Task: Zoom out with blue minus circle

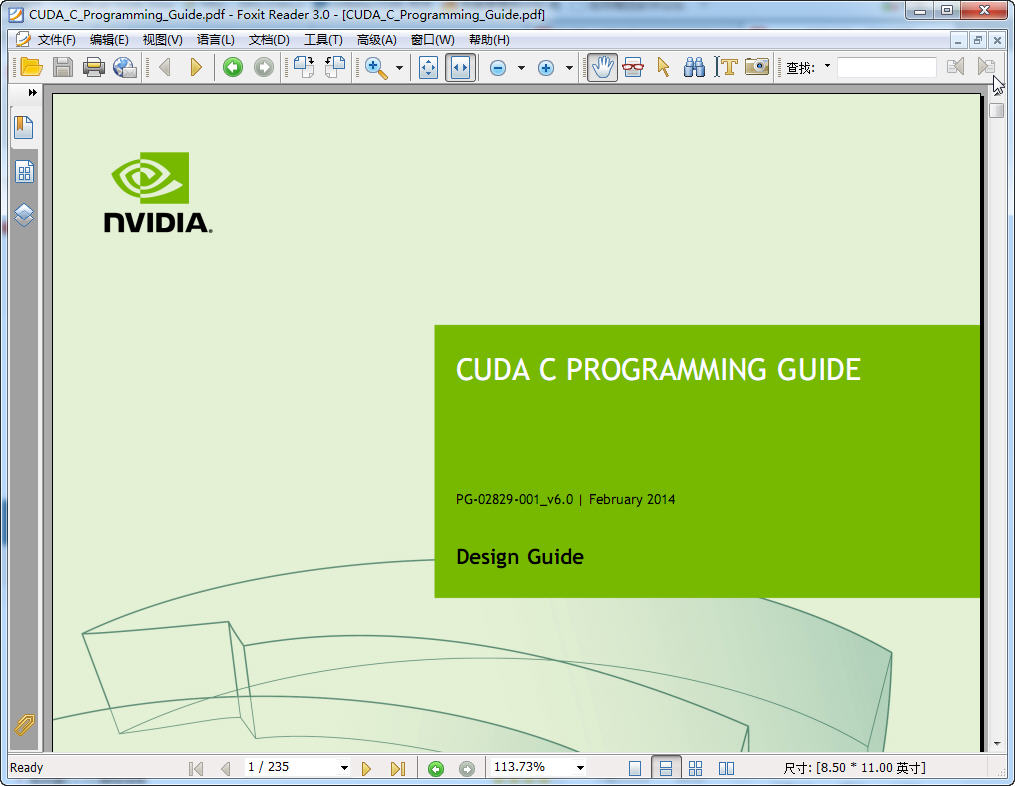Action: coord(498,67)
